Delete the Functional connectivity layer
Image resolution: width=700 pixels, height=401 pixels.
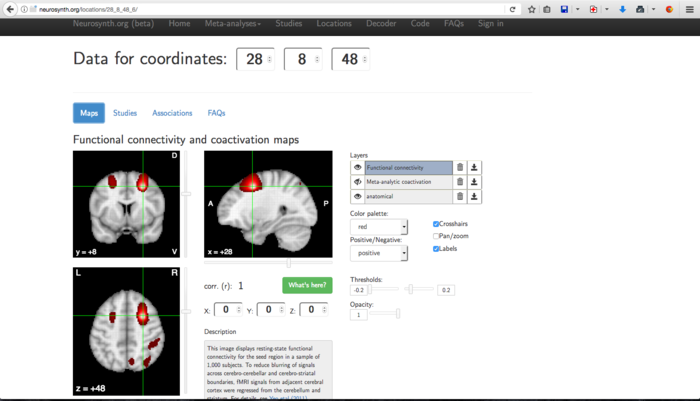[x=460, y=168]
